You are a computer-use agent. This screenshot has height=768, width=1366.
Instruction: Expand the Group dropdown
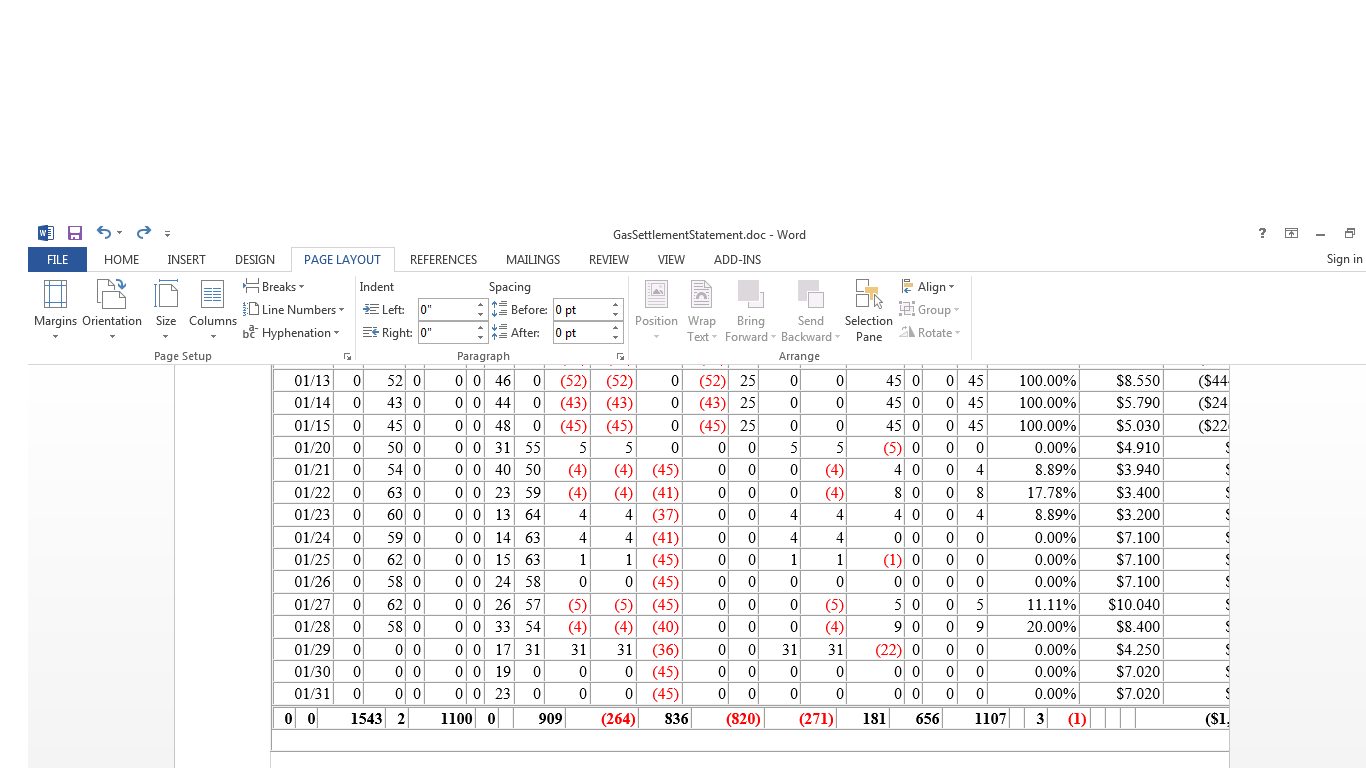pyautogui.click(x=929, y=310)
